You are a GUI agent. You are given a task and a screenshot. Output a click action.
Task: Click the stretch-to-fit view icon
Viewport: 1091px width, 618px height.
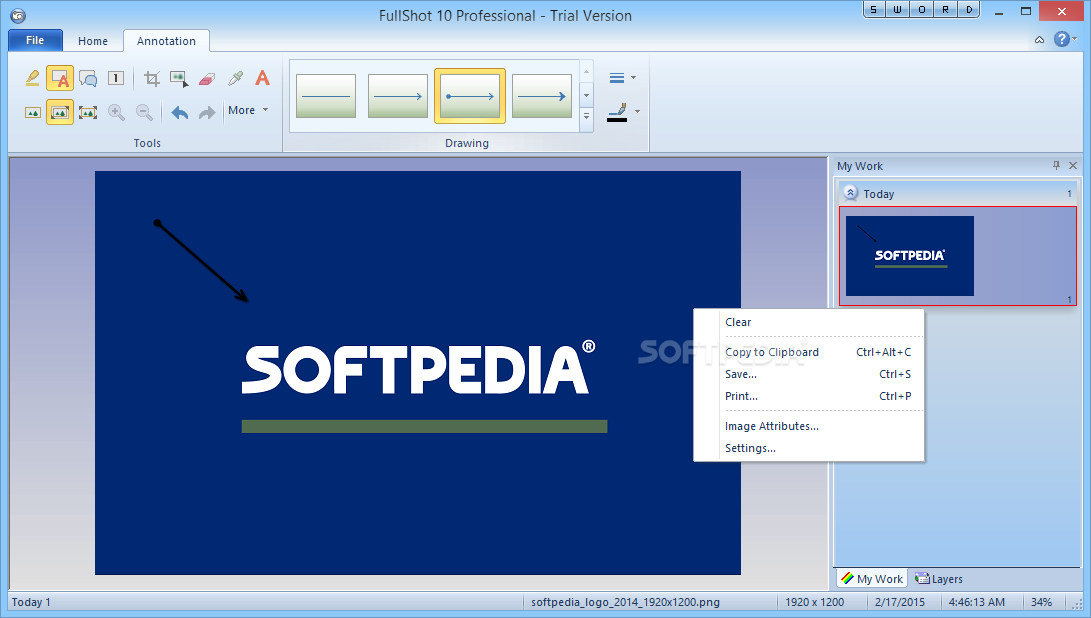coord(88,112)
